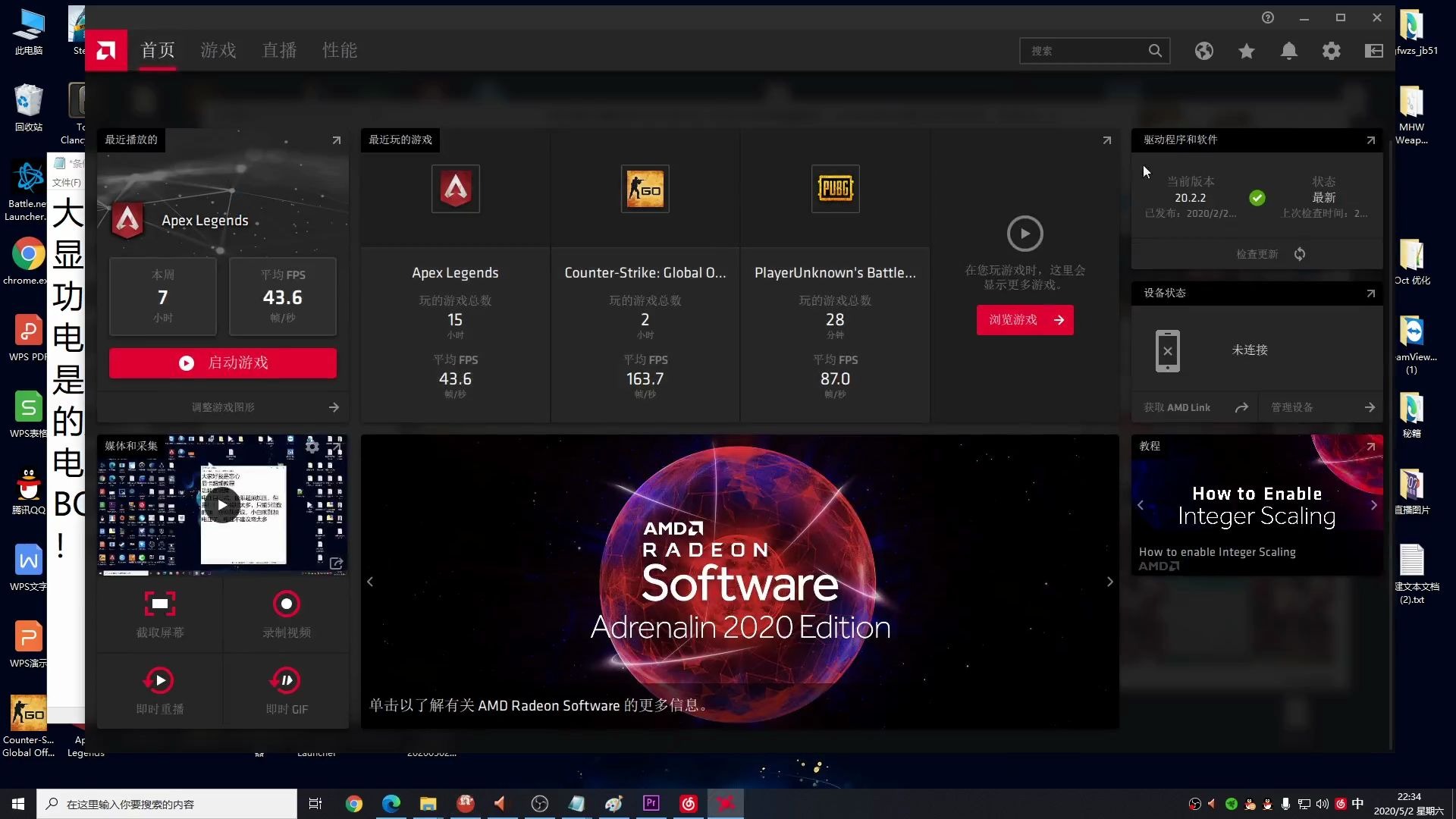This screenshot has width=1456, height=819.
Task: Expand the 教程 panel arrow
Action: 1371,447
